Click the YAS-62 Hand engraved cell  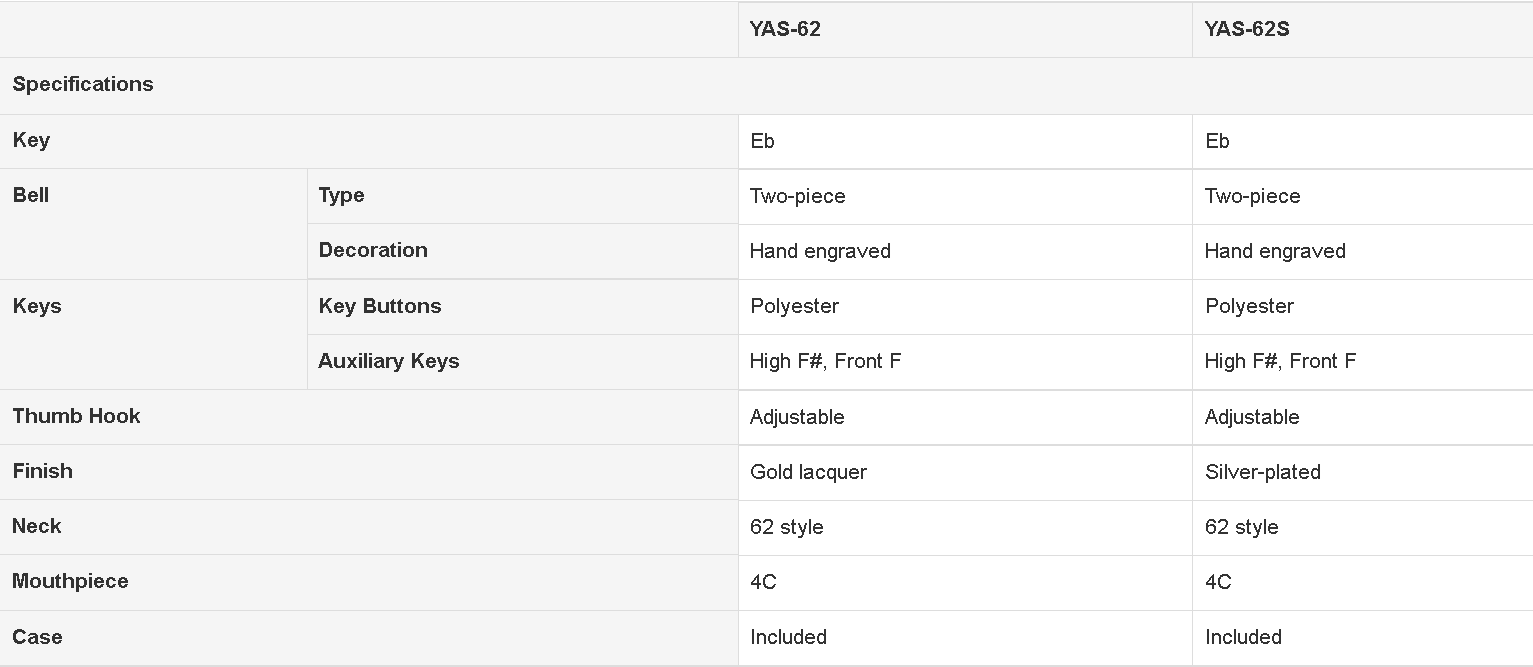pos(965,251)
